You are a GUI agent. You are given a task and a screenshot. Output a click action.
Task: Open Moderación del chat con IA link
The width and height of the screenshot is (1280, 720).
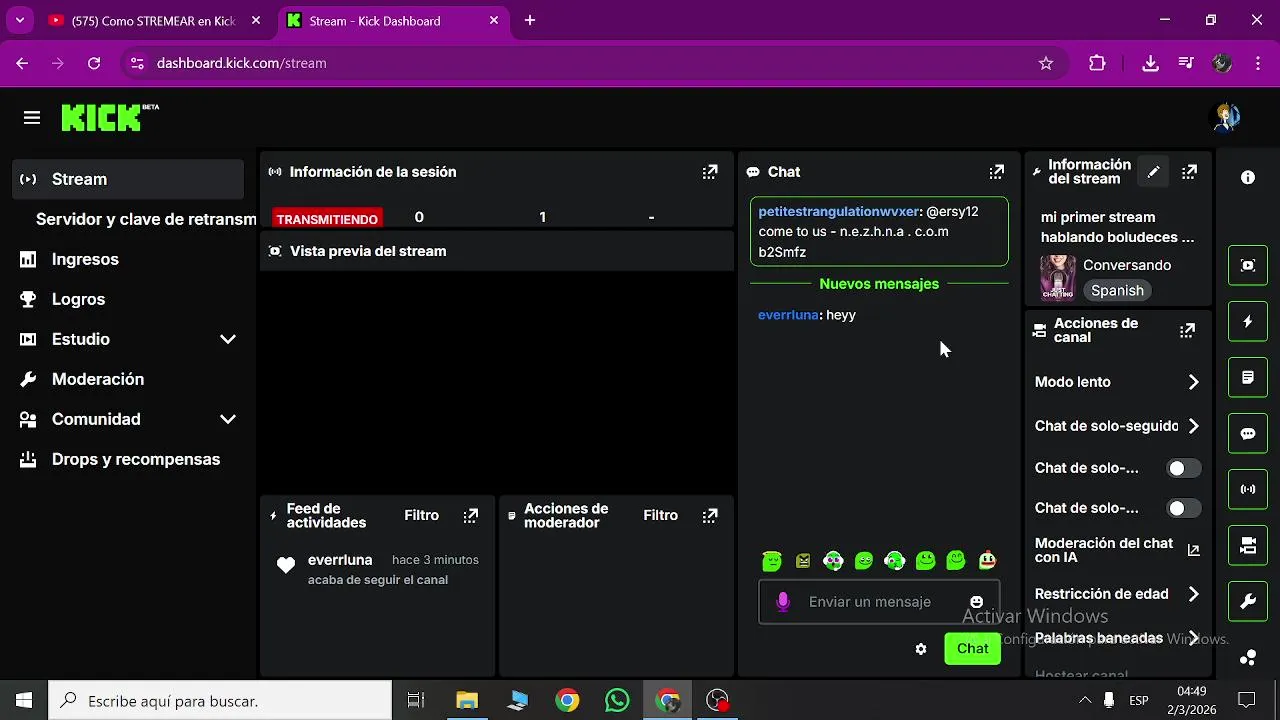click(x=1116, y=550)
